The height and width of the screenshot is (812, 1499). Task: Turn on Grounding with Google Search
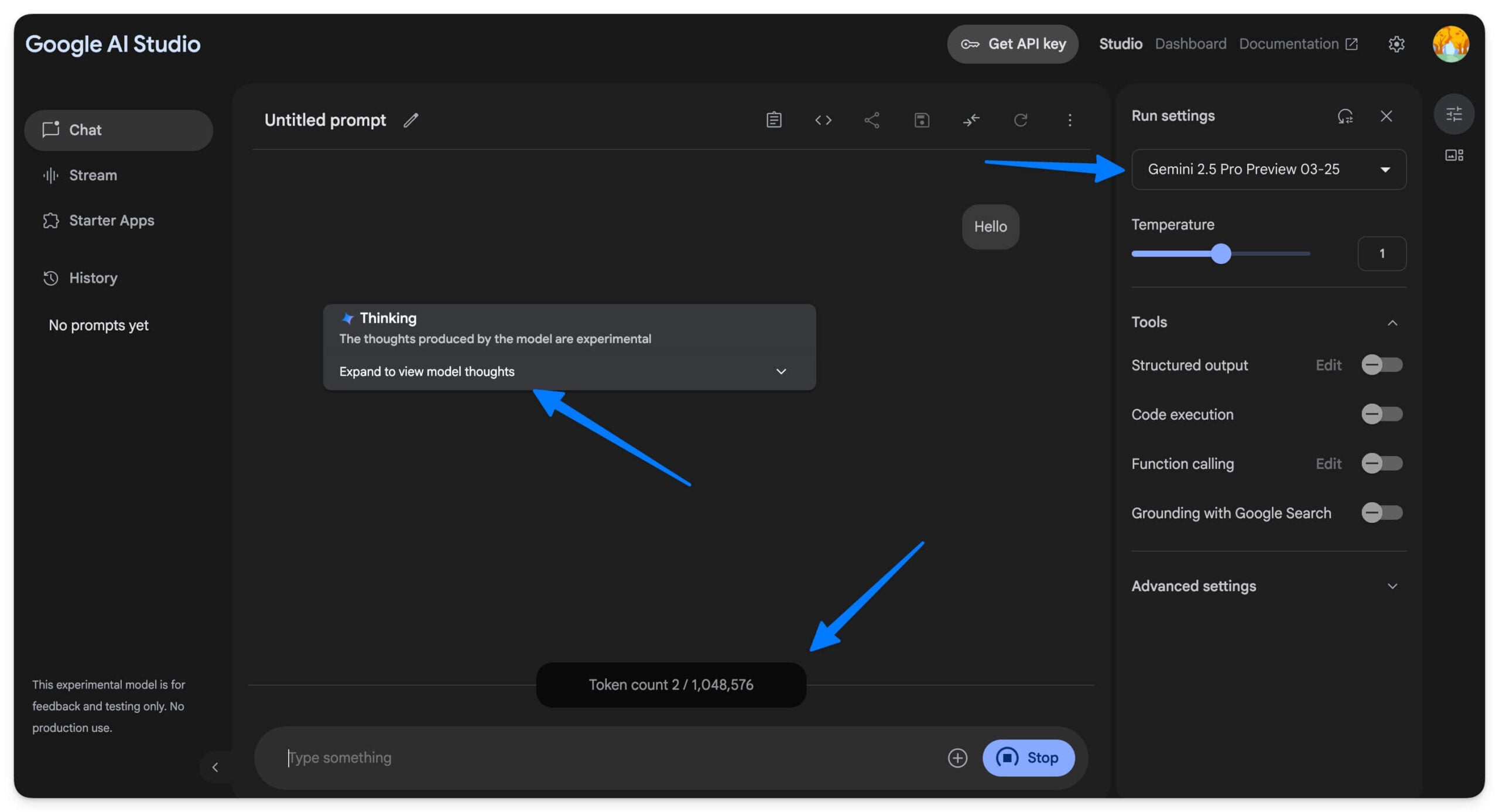[x=1381, y=513]
